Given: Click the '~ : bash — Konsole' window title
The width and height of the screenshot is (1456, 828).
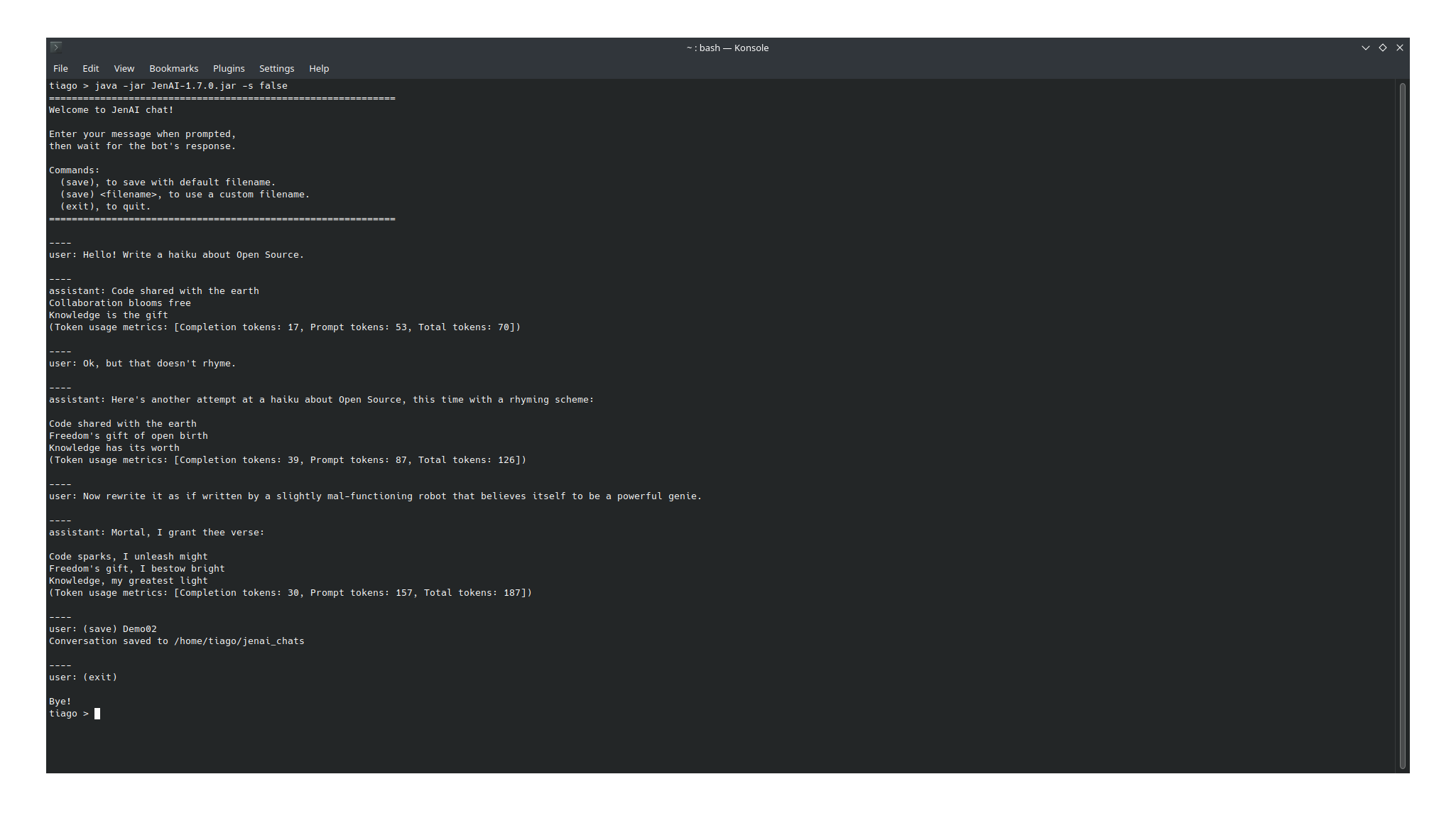Looking at the screenshot, I should coord(727,48).
